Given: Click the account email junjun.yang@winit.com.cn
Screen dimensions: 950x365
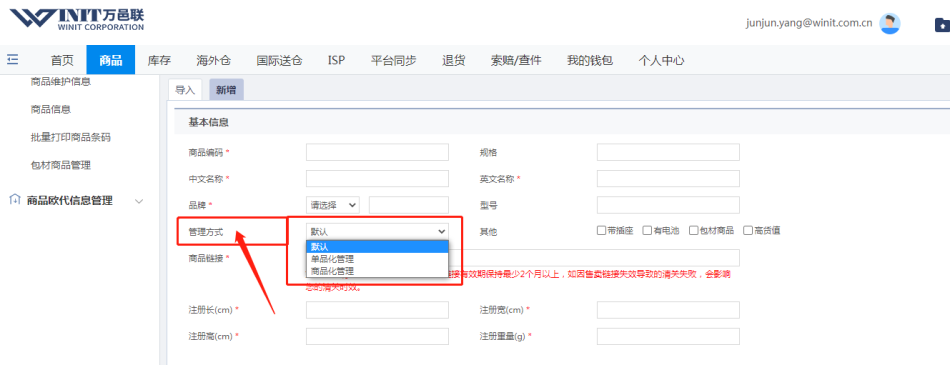Looking at the screenshot, I should [809, 24].
